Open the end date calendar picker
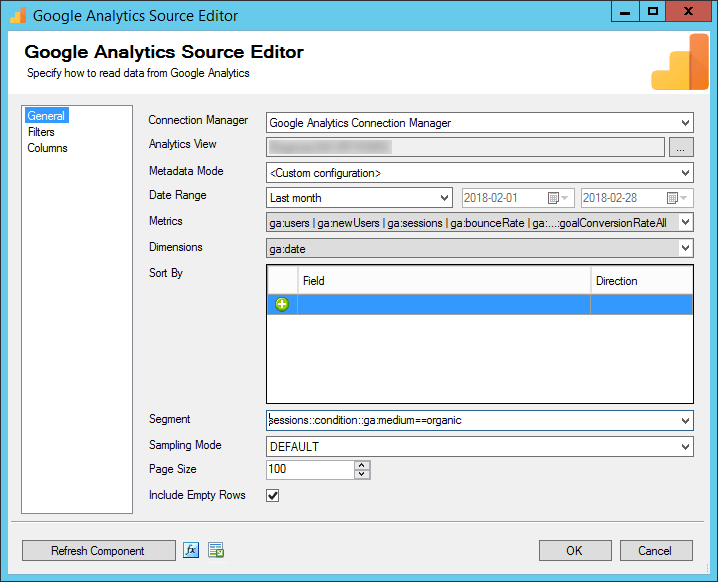 click(x=677, y=198)
